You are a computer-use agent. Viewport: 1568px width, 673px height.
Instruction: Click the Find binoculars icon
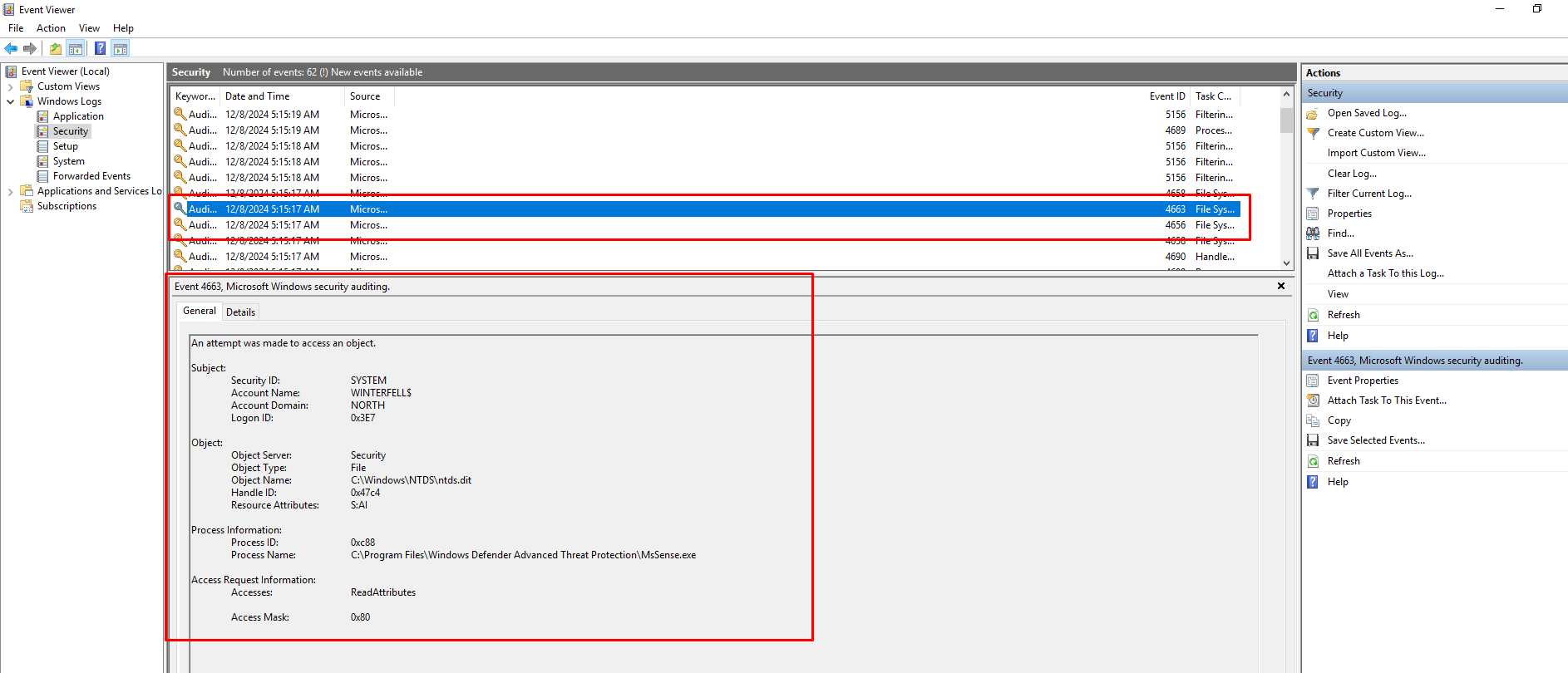[x=1313, y=233]
